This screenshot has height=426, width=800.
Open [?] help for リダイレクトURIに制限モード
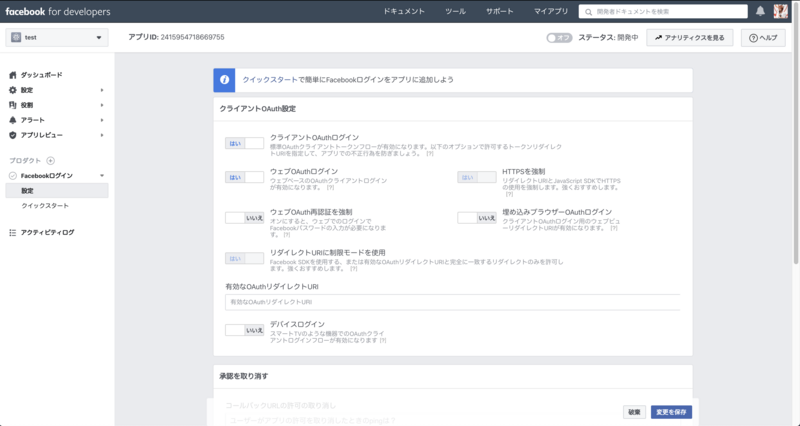coord(354,269)
